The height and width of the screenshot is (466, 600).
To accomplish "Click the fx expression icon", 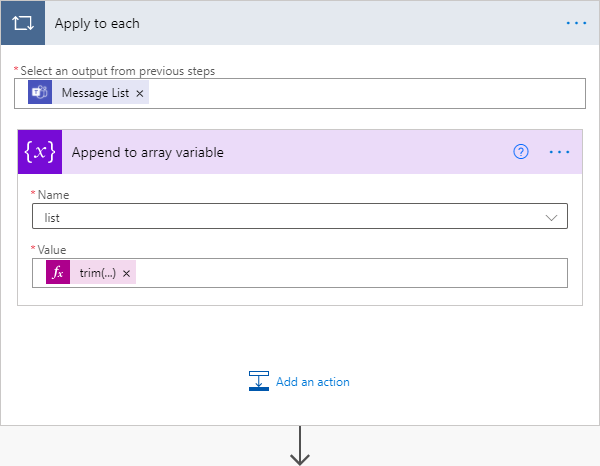I will tap(58, 273).
